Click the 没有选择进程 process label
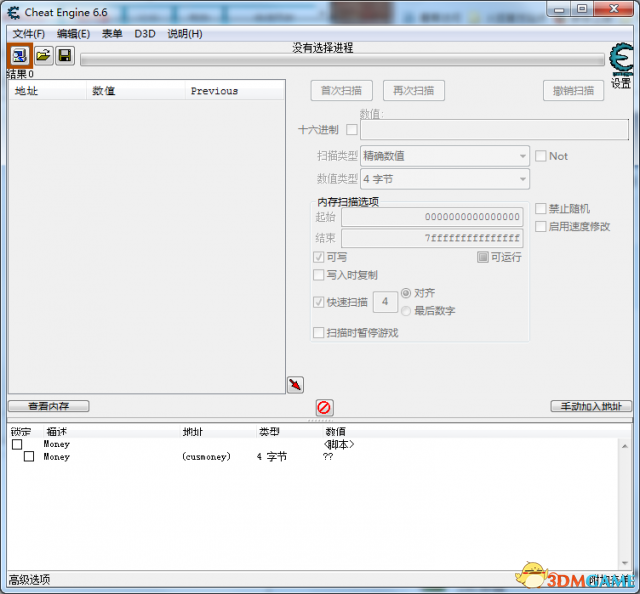This screenshot has width=640, height=594. pyautogui.click(x=322, y=48)
